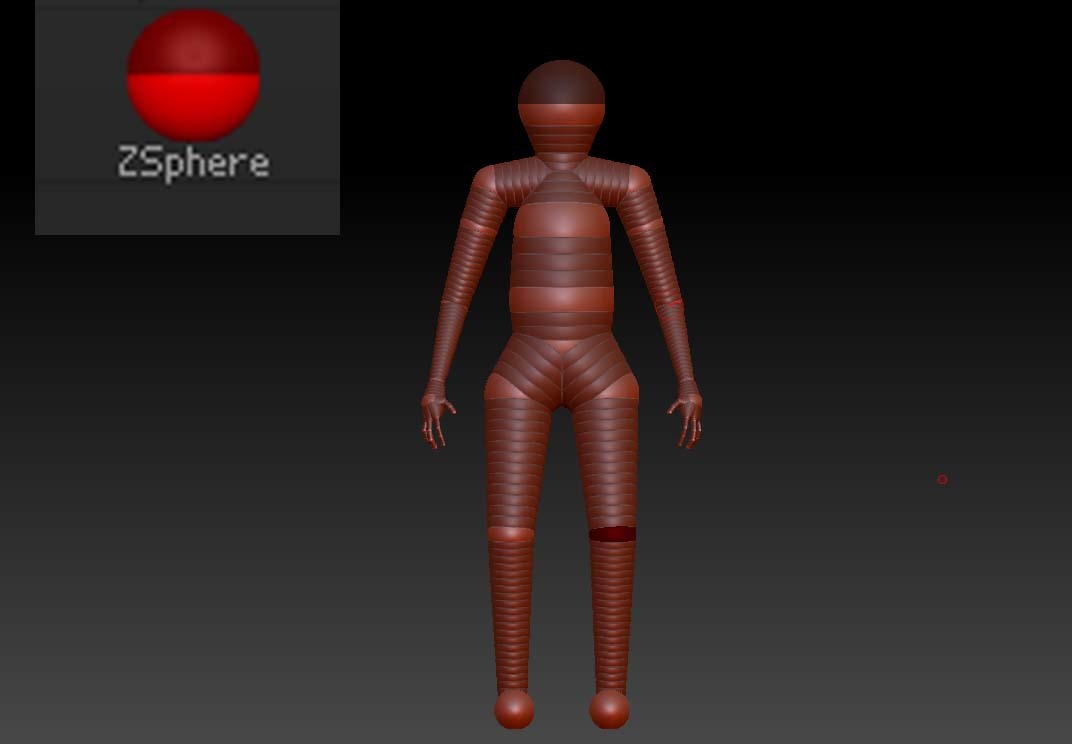Select the mannequin's head sphere
The image size is (1072, 744).
pos(561,95)
